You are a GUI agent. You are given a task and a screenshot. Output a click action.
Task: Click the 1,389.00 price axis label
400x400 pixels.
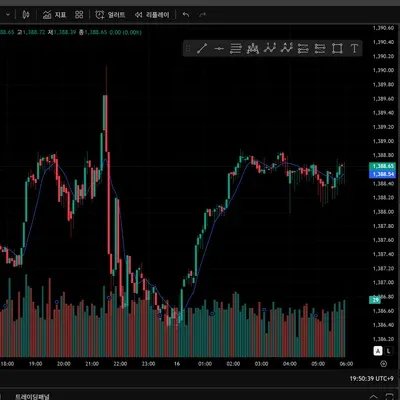tap(383, 141)
